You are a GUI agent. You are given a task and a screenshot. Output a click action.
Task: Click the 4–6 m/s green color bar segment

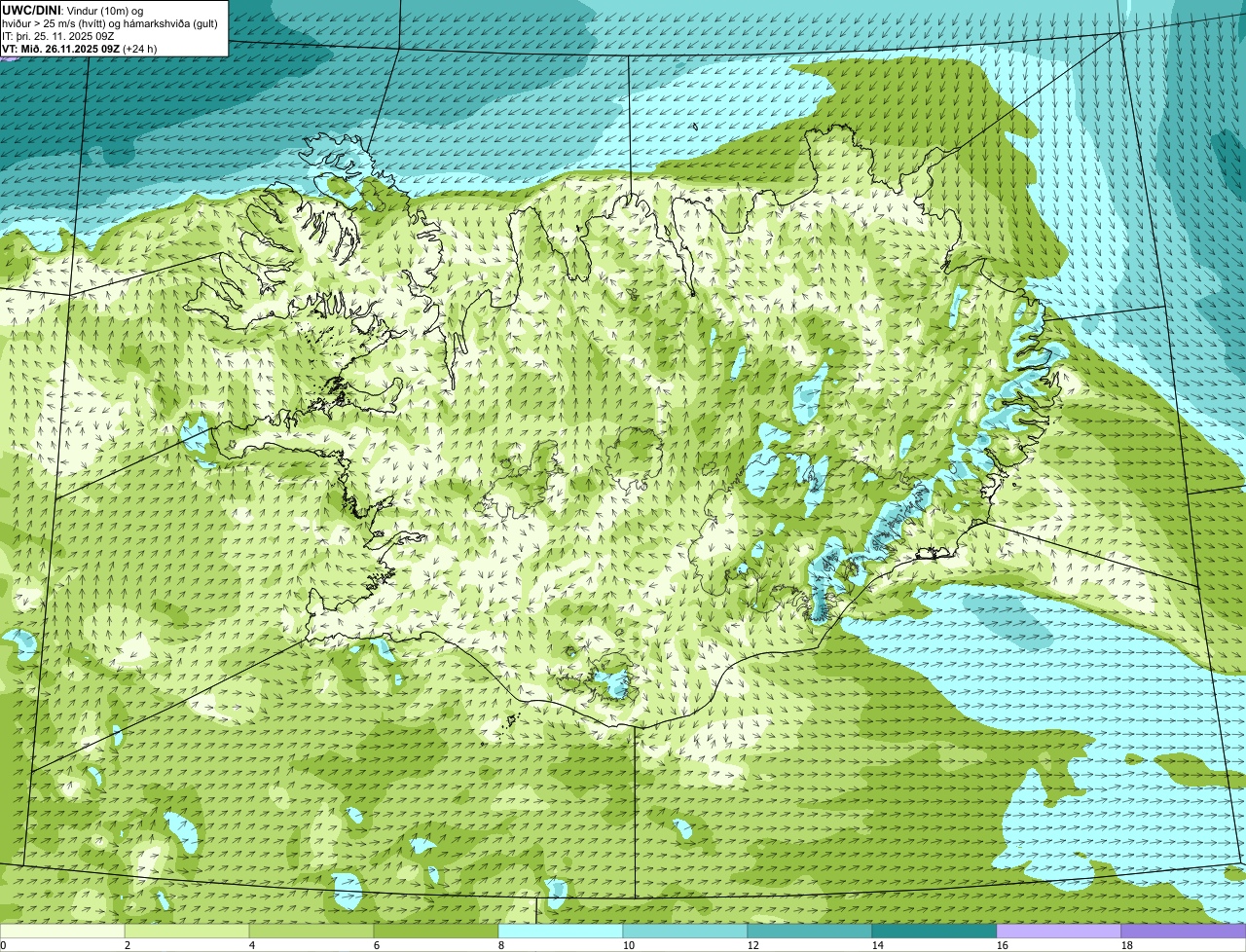pyautogui.click(x=311, y=931)
